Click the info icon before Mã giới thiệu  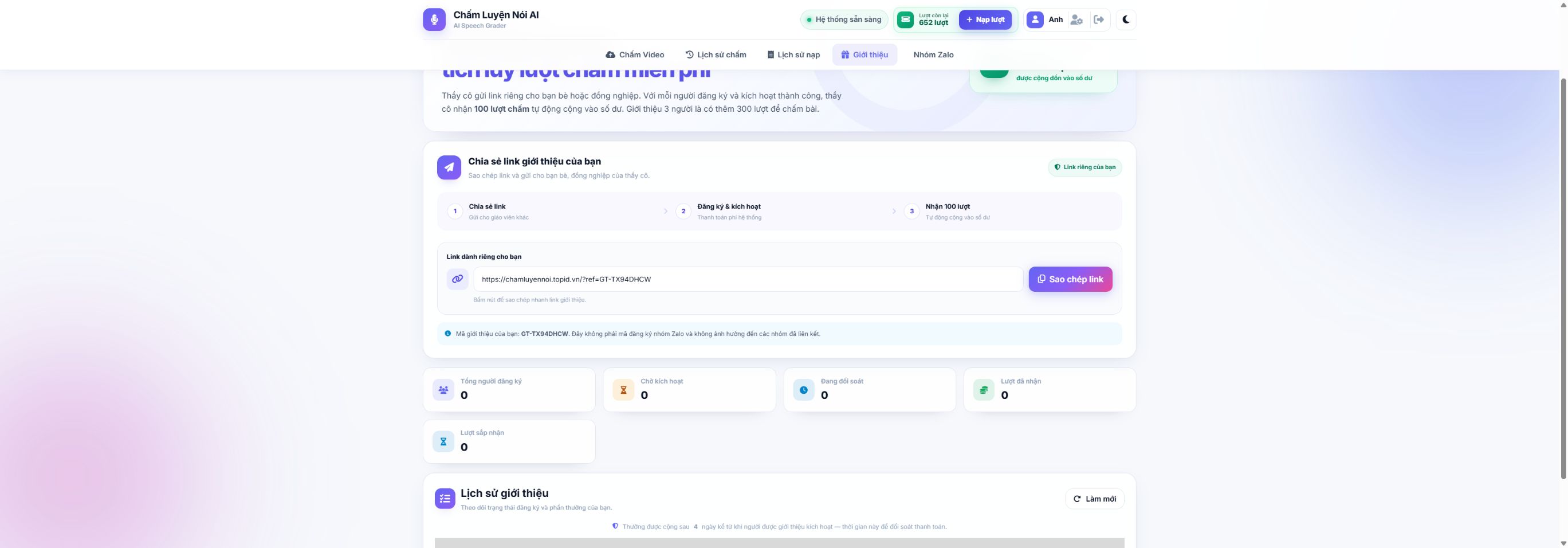coord(448,334)
